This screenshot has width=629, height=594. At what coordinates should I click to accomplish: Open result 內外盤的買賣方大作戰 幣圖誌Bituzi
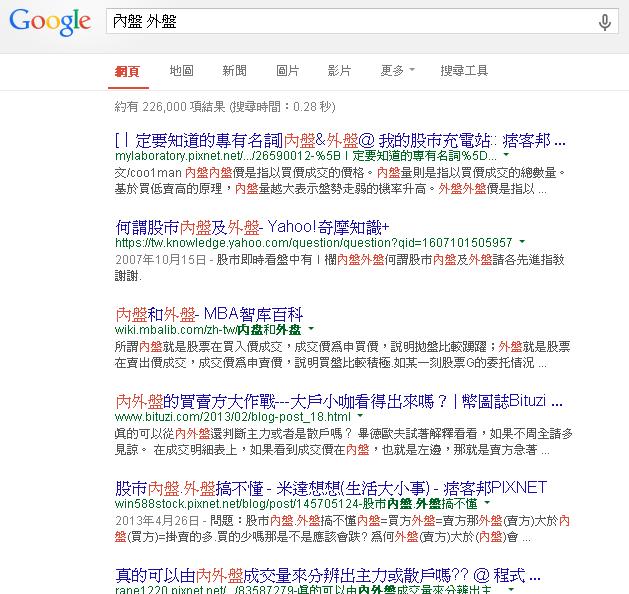339,401
